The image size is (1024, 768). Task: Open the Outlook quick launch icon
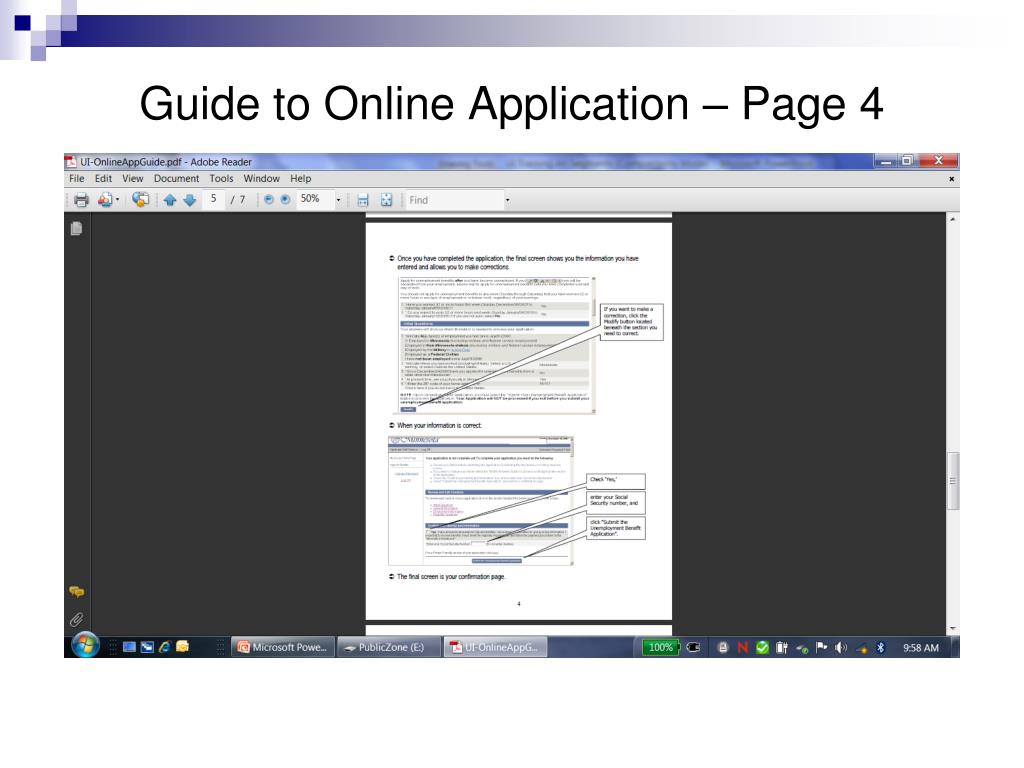pyautogui.click(x=182, y=647)
